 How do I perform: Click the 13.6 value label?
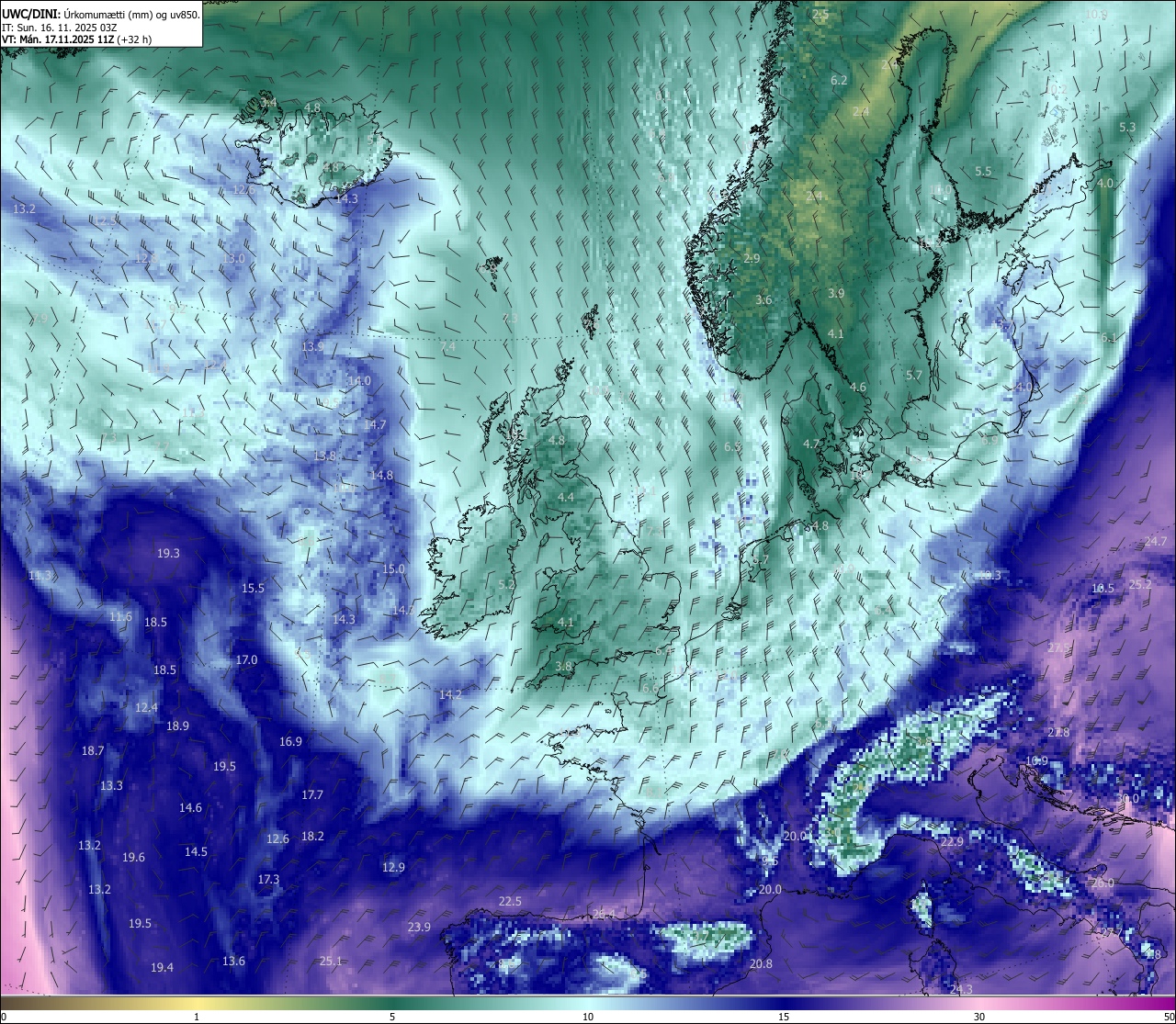(233, 961)
